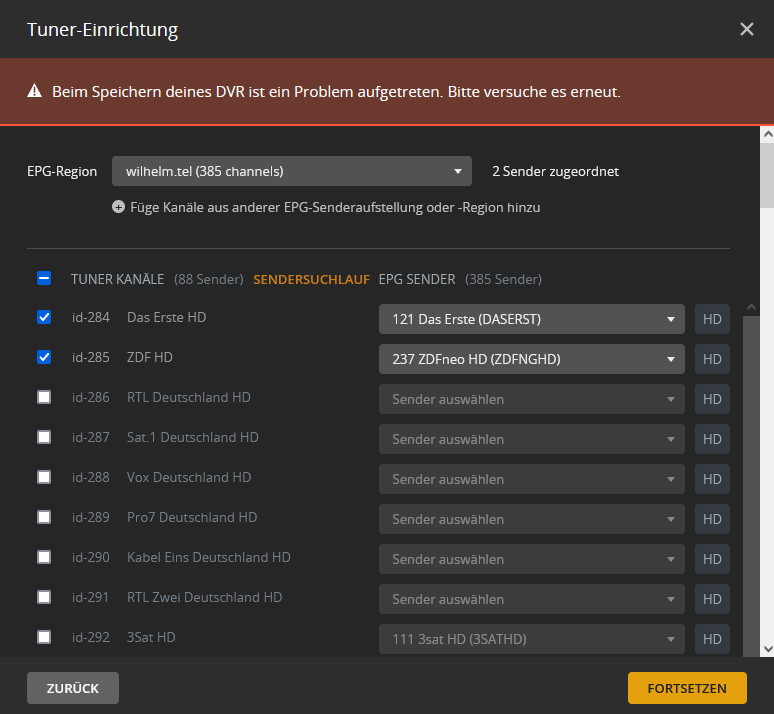Toggle HD badge for RTL Deutschland HD

[x=712, y=399]
